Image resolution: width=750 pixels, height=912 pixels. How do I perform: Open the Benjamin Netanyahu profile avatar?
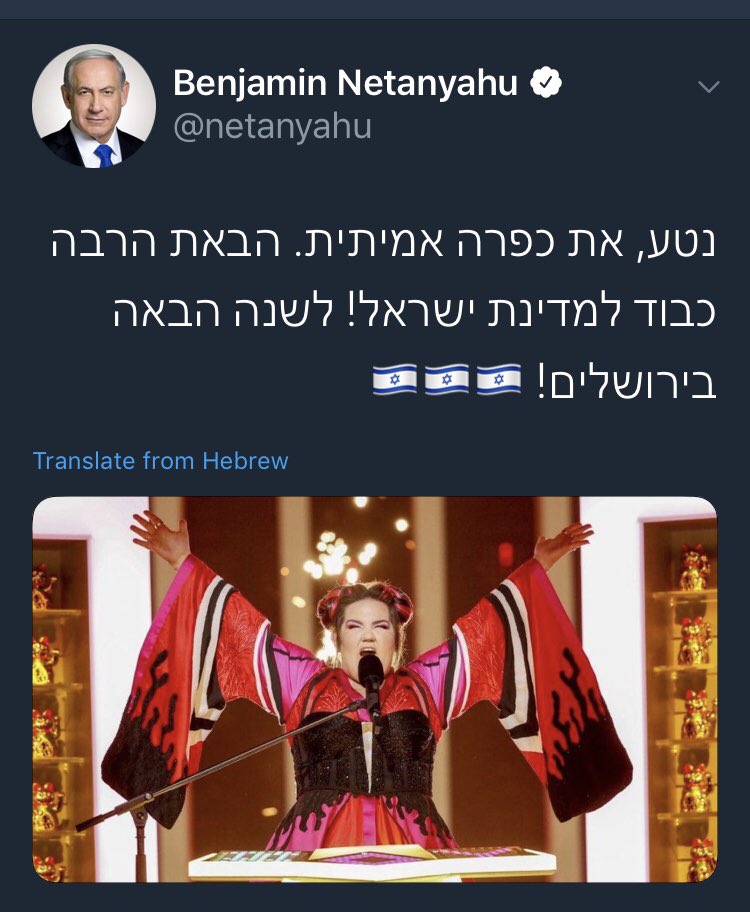94,106
